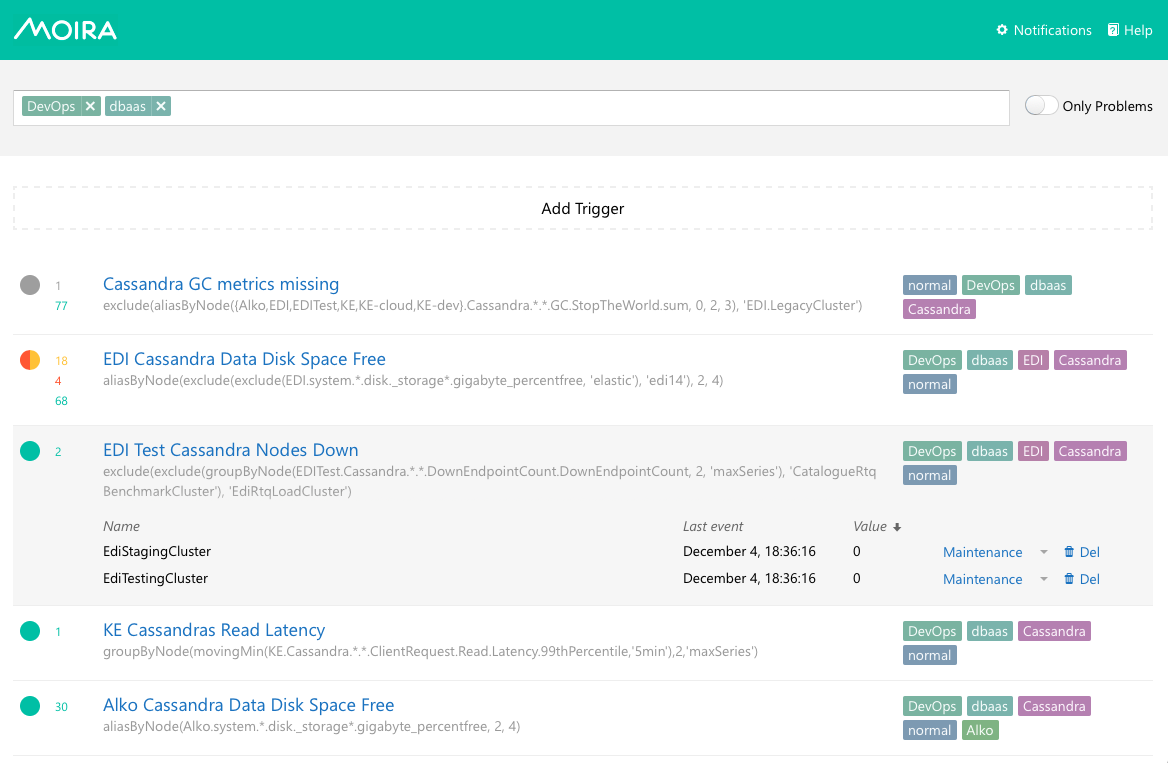Click the Add Trigger button
1168x763 pixels.
pyautogui.click(x=583, y=209)
